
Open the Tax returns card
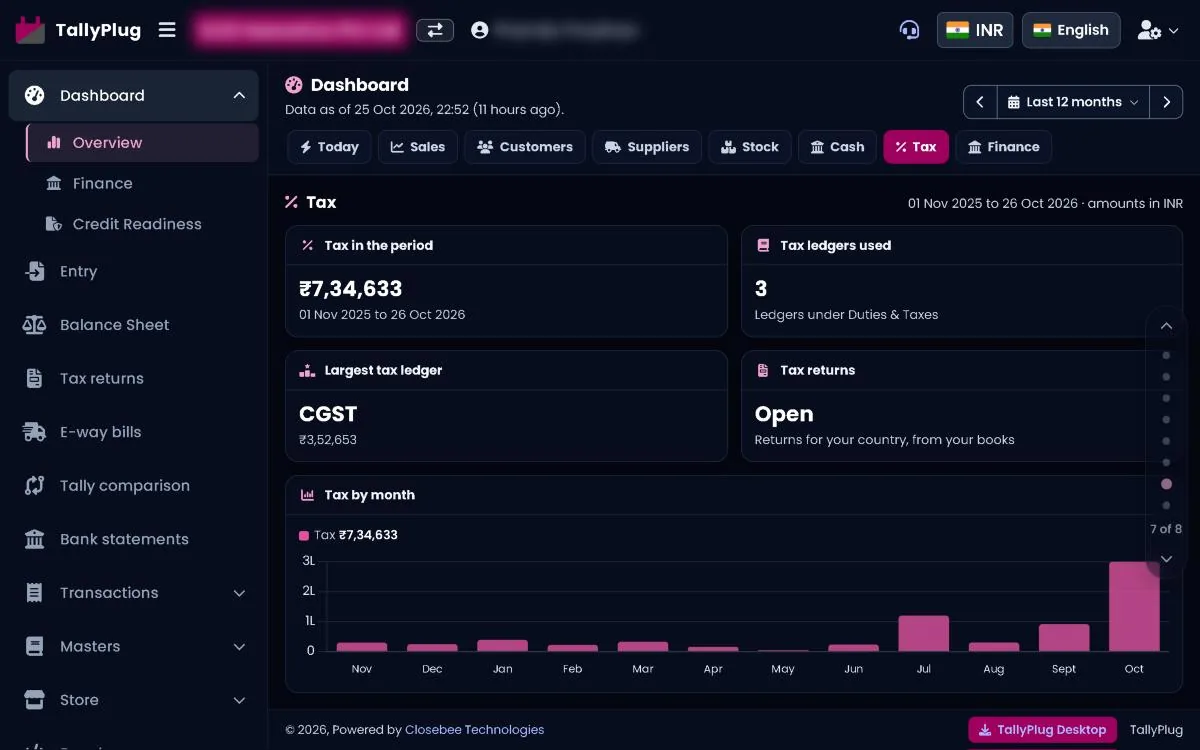pos(962,405)
